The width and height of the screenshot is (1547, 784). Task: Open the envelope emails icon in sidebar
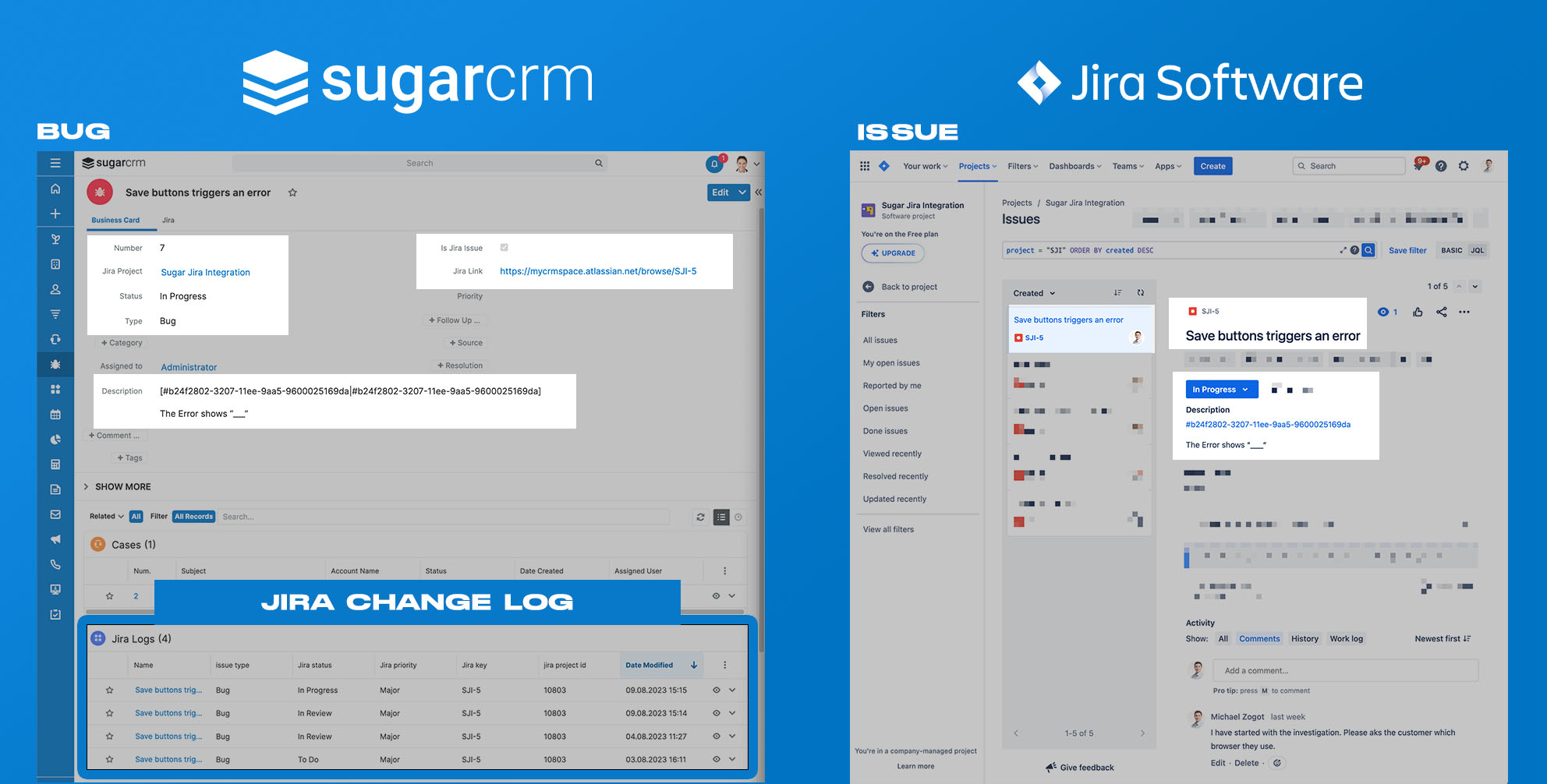(55, 514)
